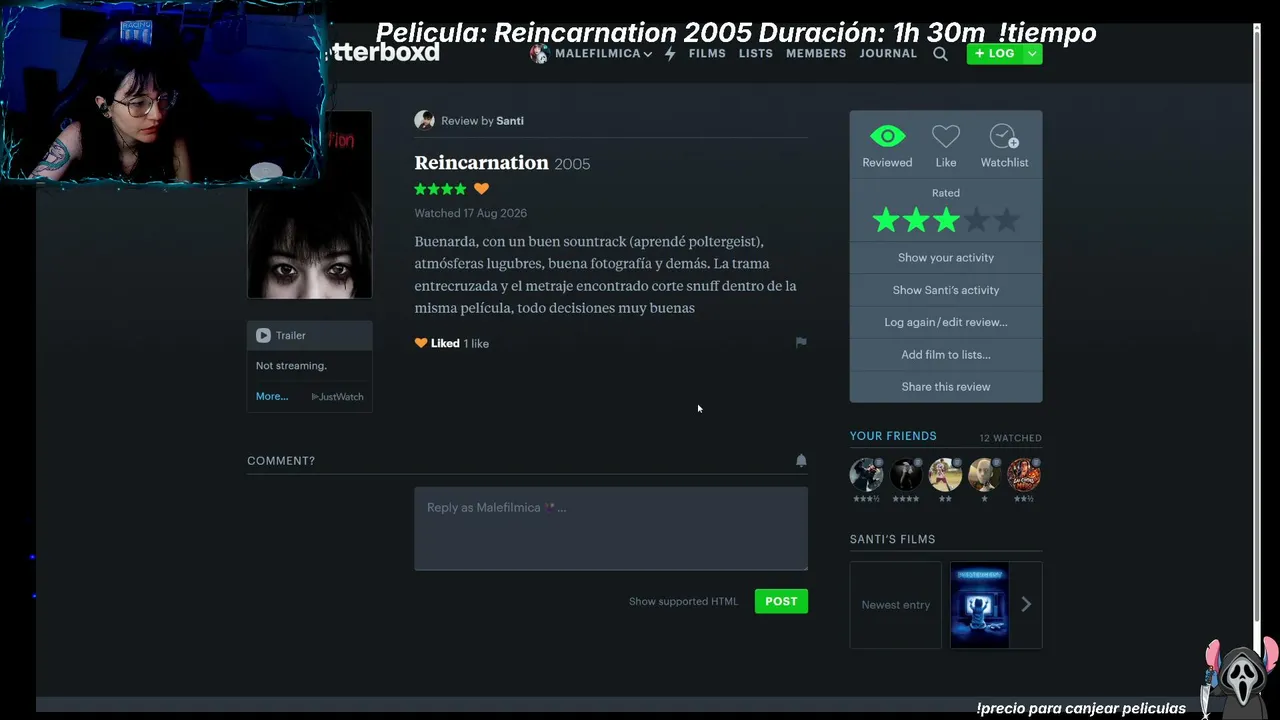The width and height of the screenshot is (1280, 720).
Task: Choose Share this review
Action: coord(946,386)
